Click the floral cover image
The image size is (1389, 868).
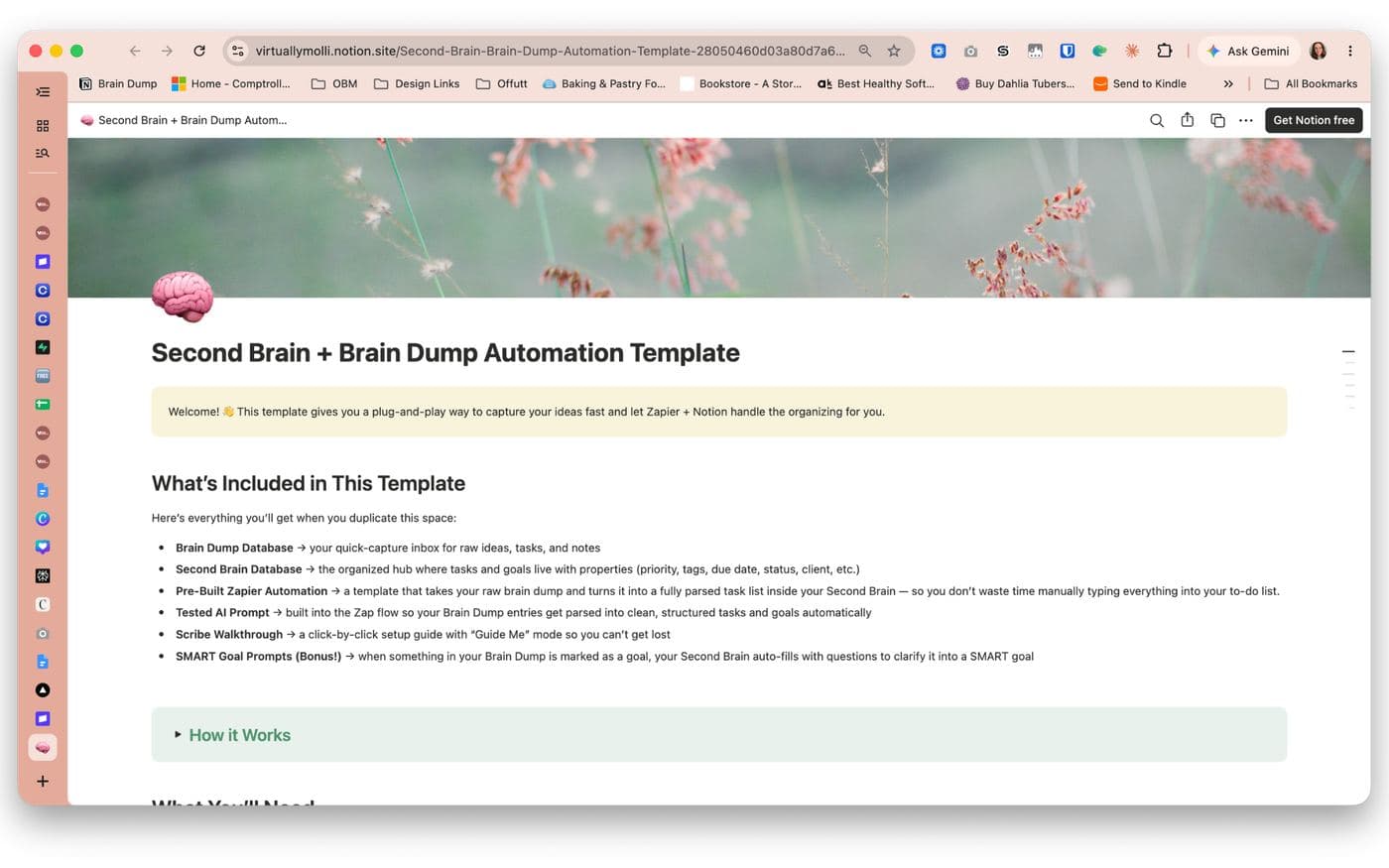click(719, 217)
